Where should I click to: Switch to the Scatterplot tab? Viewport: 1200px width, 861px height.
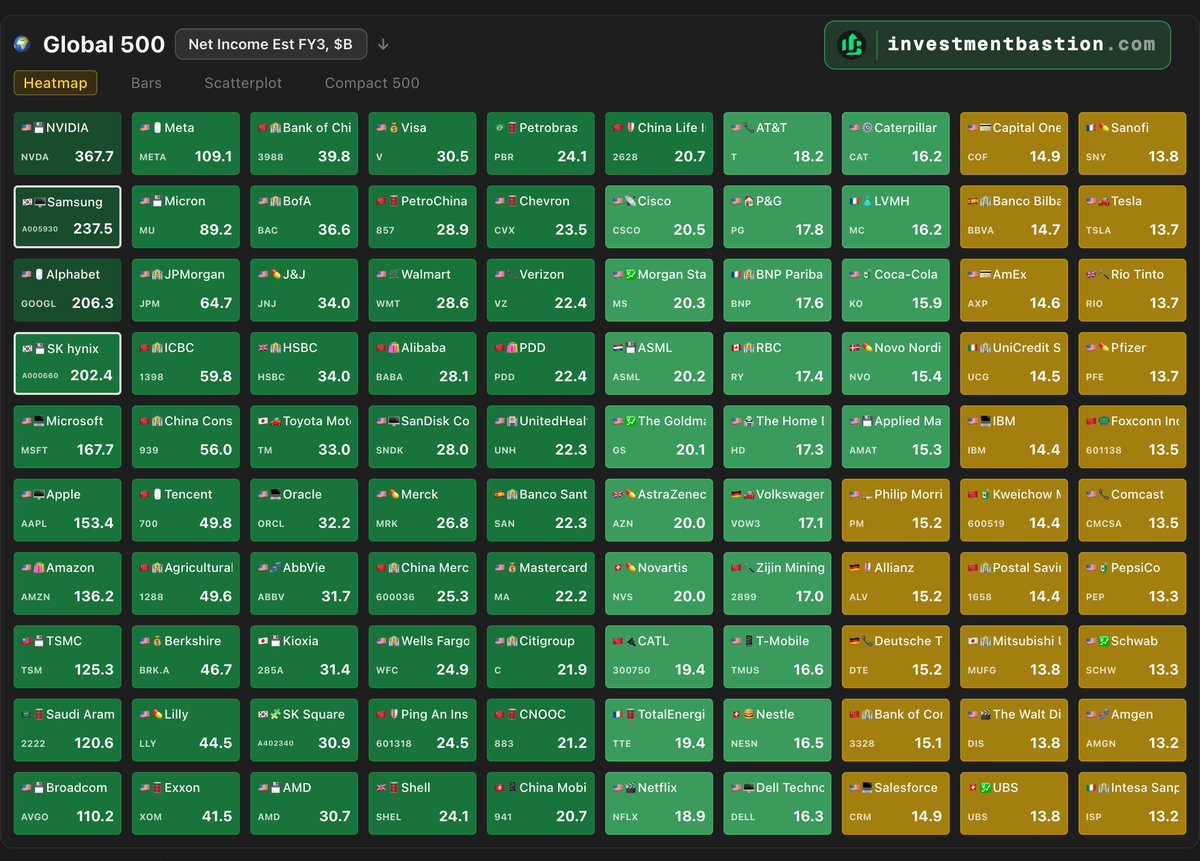point(243,83)
